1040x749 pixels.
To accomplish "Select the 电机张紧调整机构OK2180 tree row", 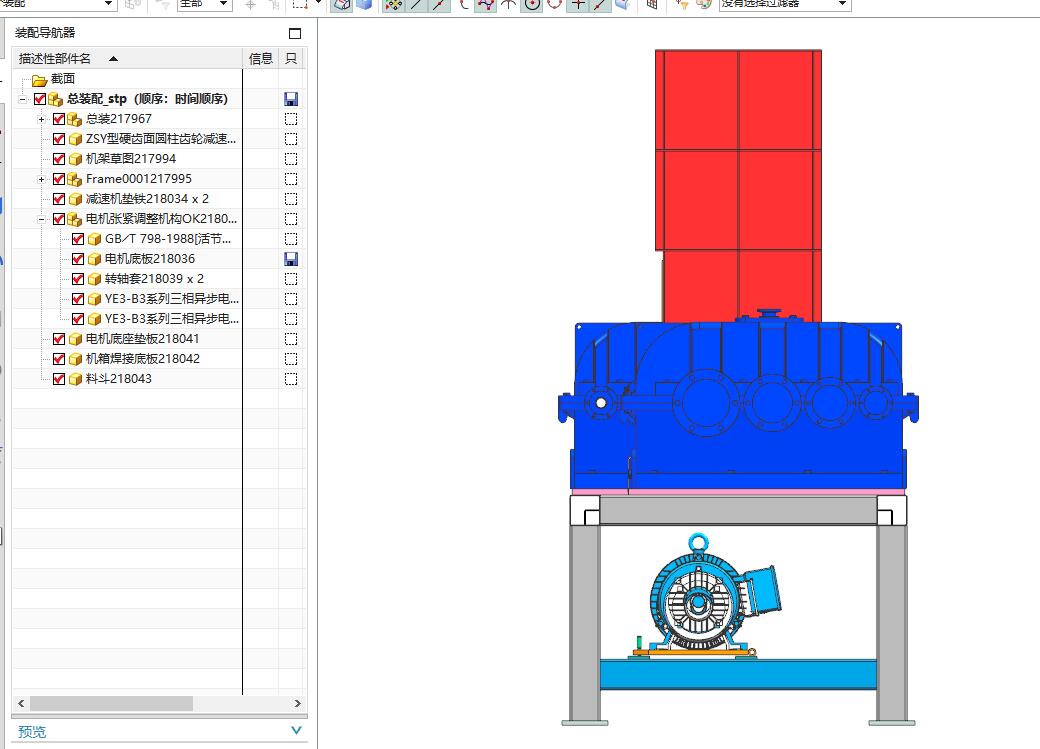I will (161, 219).
